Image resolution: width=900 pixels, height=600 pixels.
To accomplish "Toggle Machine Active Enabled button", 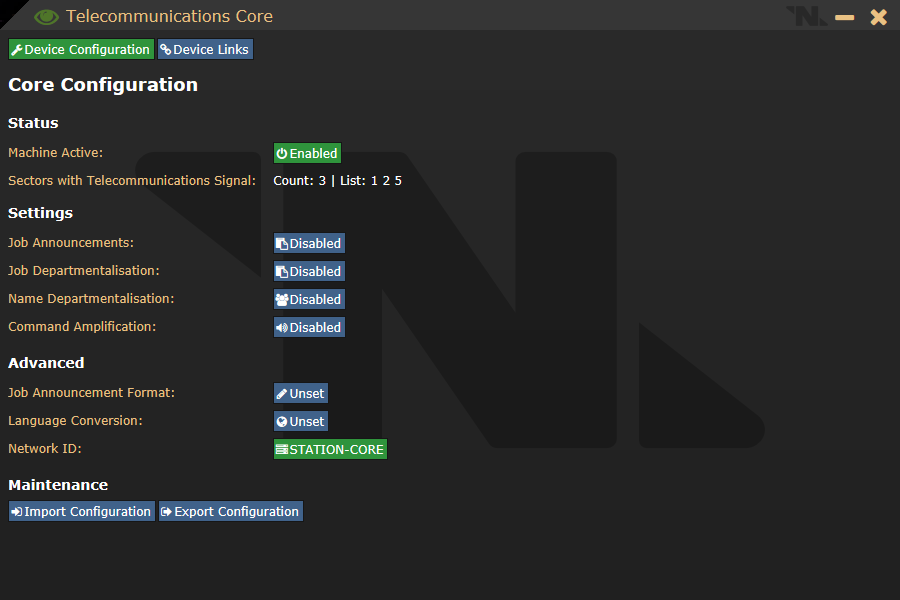I will click(x=307, y=153).
